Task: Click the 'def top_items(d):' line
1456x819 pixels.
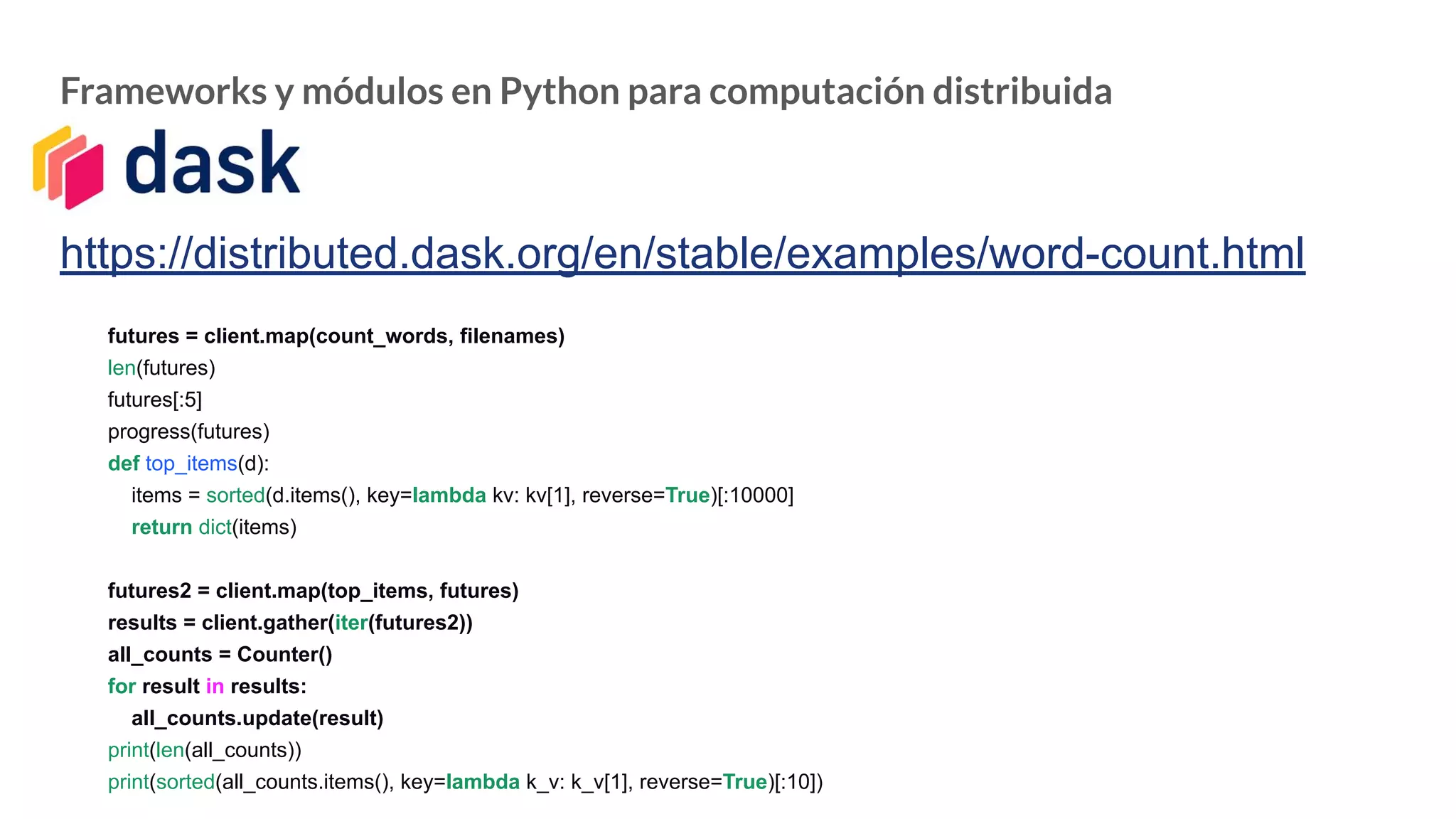Action: (x=188, y=464)
